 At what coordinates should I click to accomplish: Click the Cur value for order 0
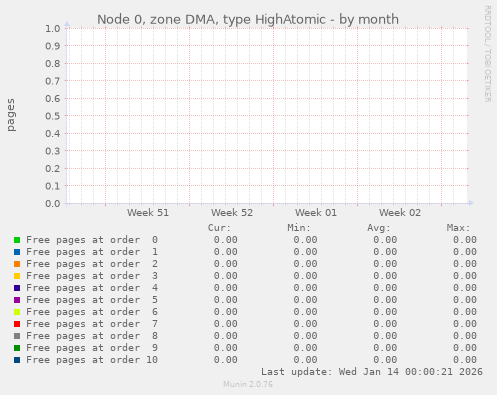pos(226,240)
